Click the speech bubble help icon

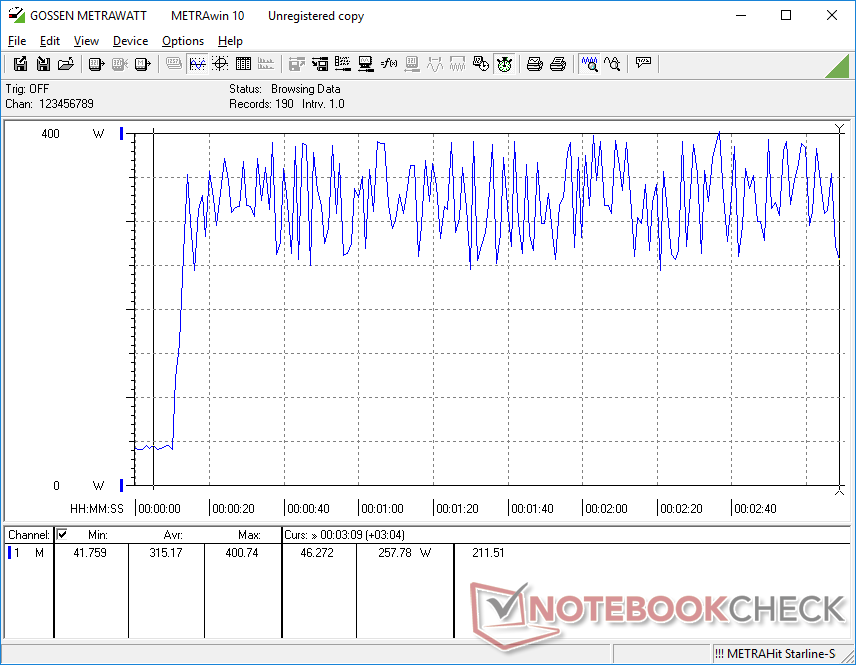click(x=643, y=64)
